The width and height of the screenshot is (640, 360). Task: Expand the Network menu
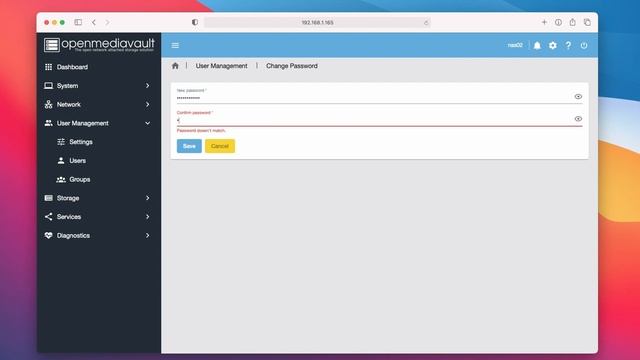(x=98, y=104)
